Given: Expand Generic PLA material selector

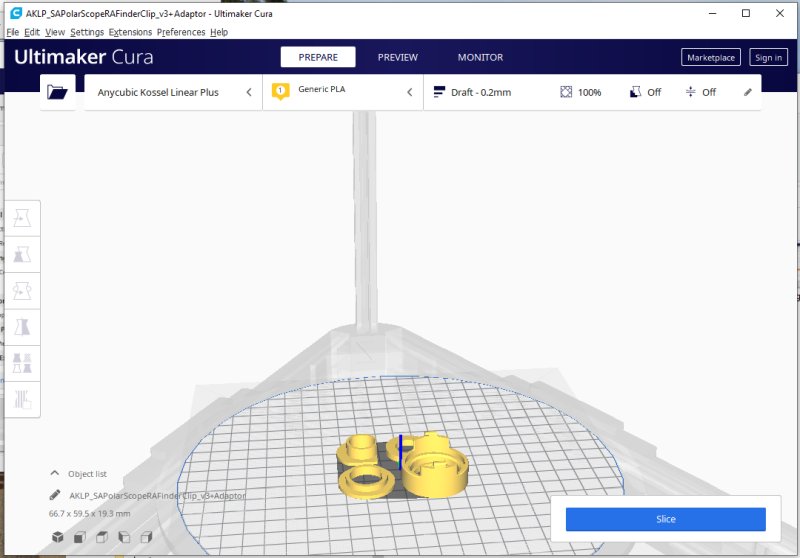Looking at the screenshot, I should tap(343, 92).
